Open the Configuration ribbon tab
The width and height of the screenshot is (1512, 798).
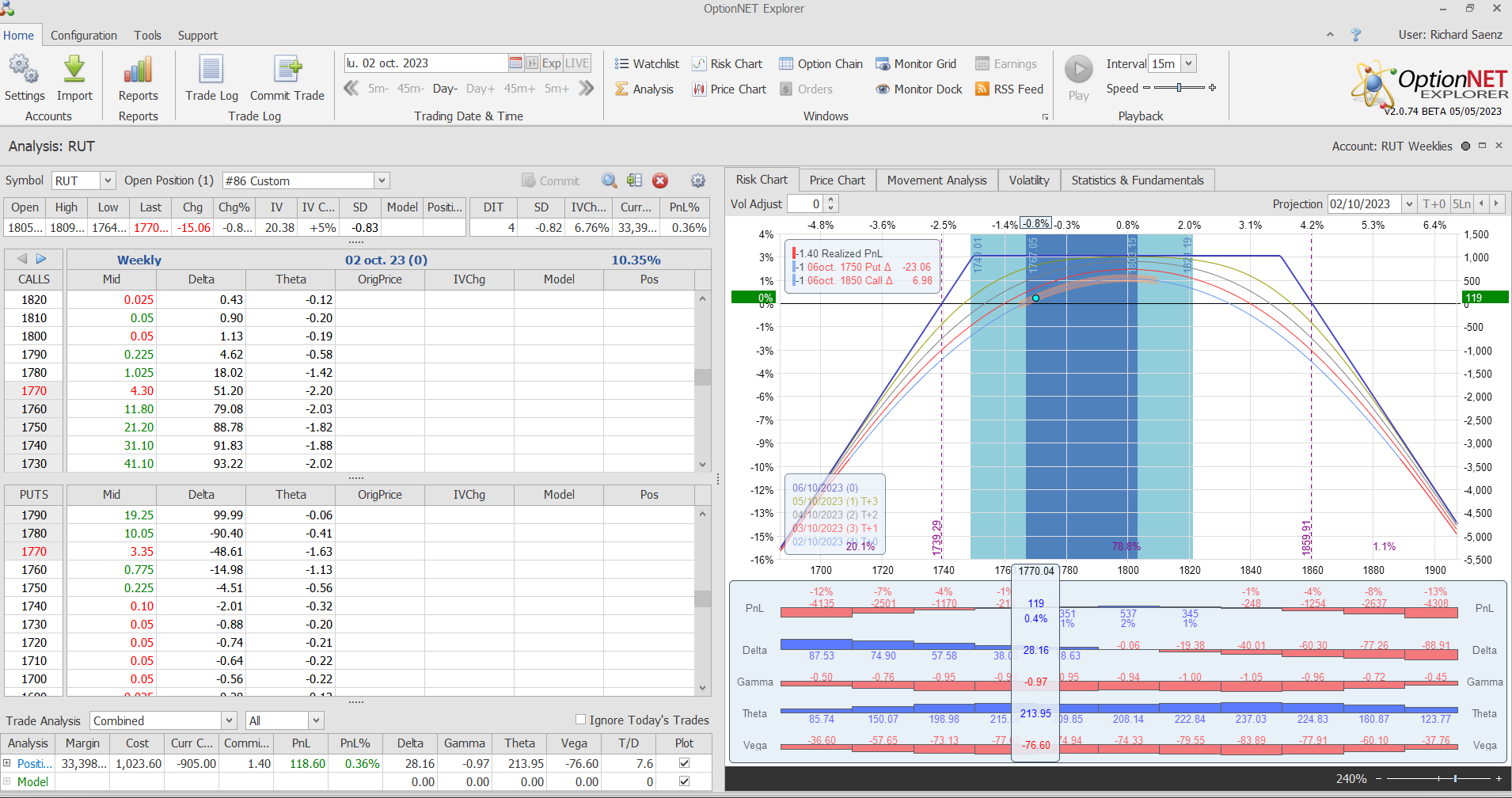tap(84, 36)
